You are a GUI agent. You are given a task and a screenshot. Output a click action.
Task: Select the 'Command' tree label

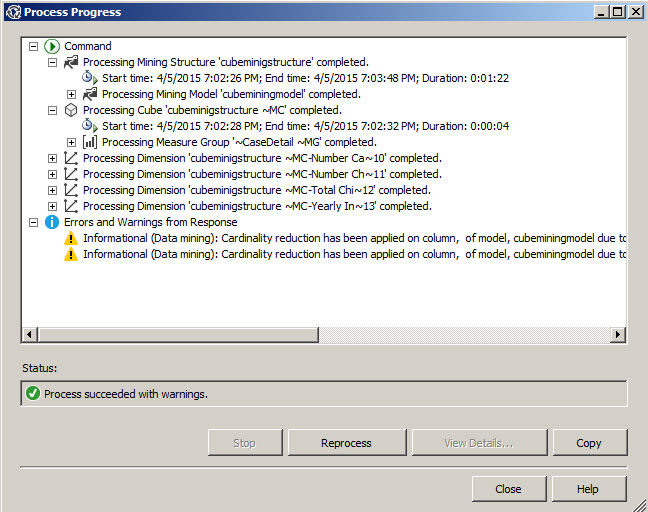88,46
